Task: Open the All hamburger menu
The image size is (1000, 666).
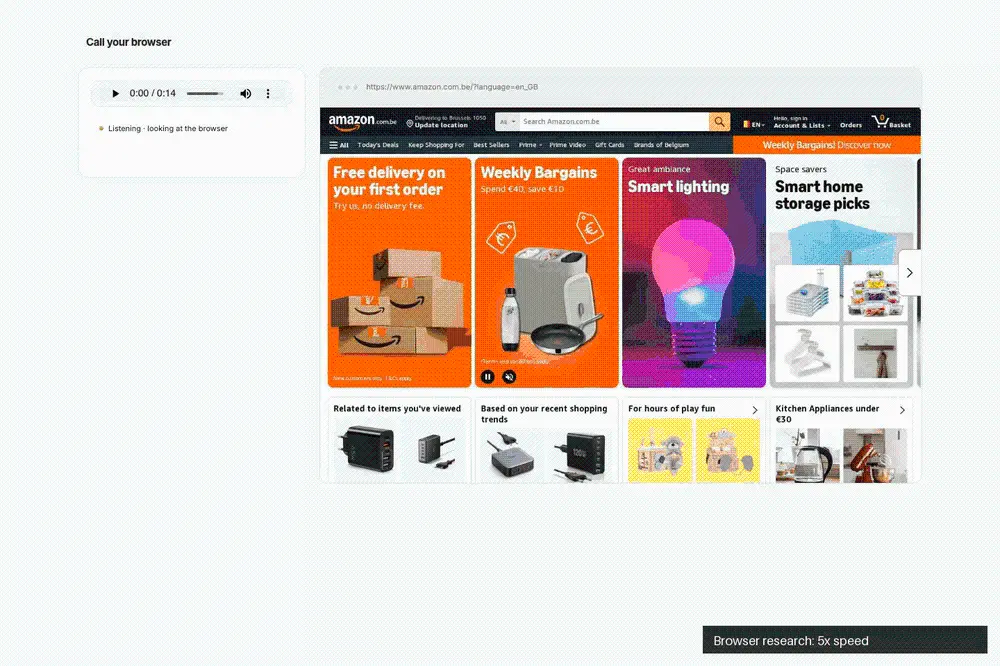Action: (x=339, y=145)
